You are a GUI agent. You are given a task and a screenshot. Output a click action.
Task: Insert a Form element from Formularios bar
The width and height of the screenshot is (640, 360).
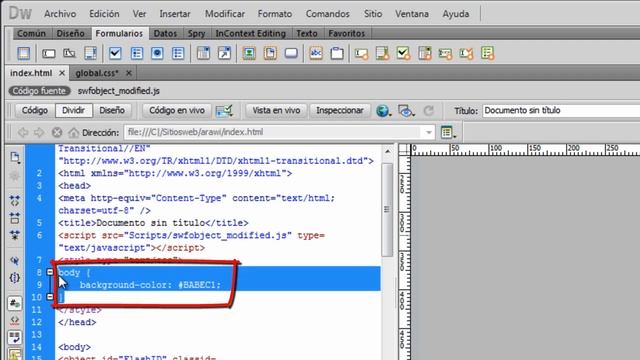(24, 53)
